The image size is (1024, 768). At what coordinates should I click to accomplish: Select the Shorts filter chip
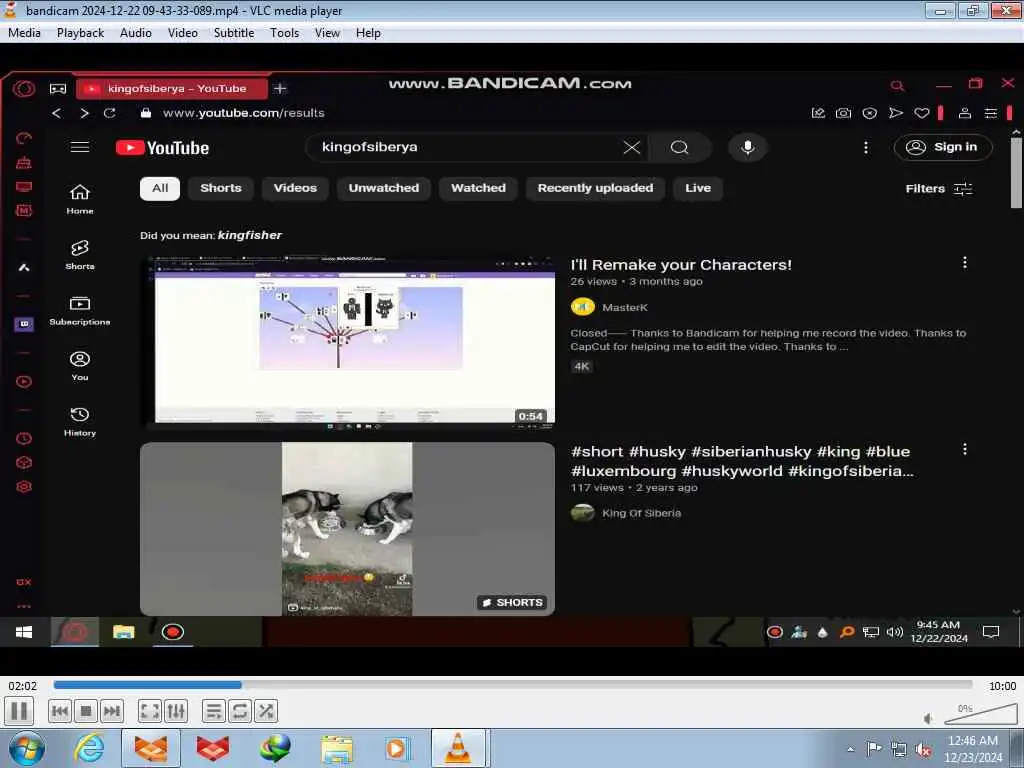click(221, 188)
